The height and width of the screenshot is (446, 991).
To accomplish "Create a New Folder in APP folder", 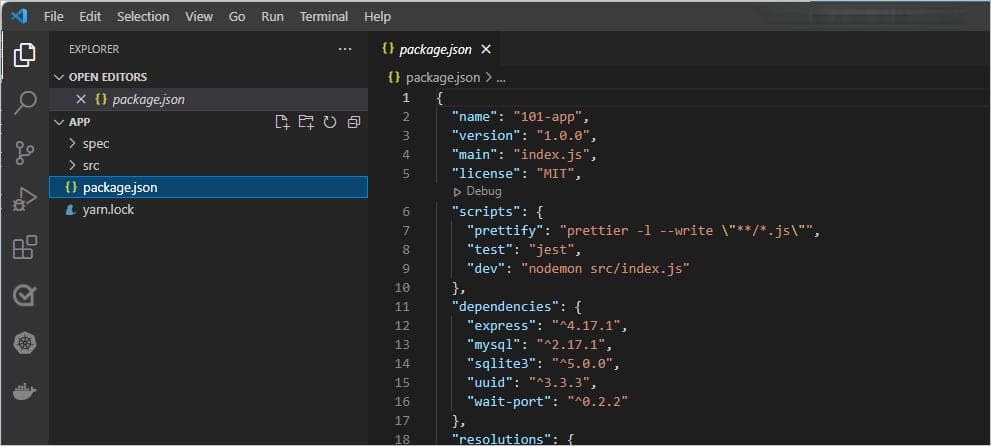I will (307, 122).
